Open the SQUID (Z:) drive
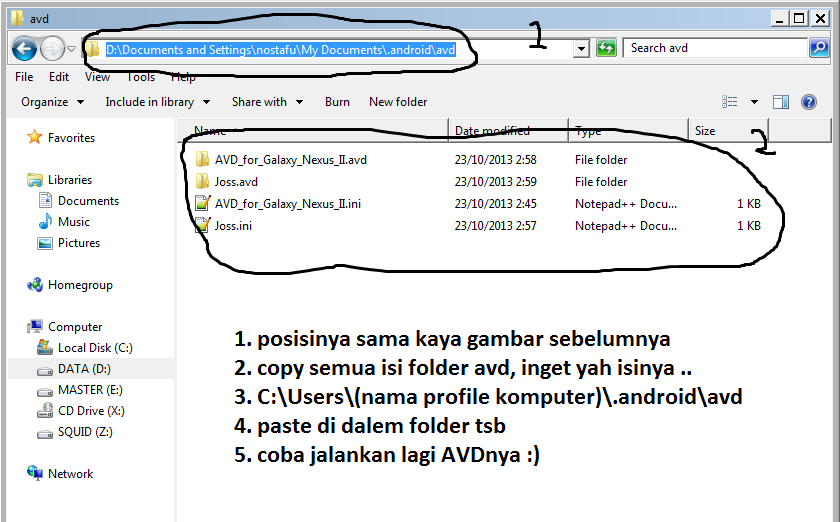 pyautogui.click(x=85, y=432)
